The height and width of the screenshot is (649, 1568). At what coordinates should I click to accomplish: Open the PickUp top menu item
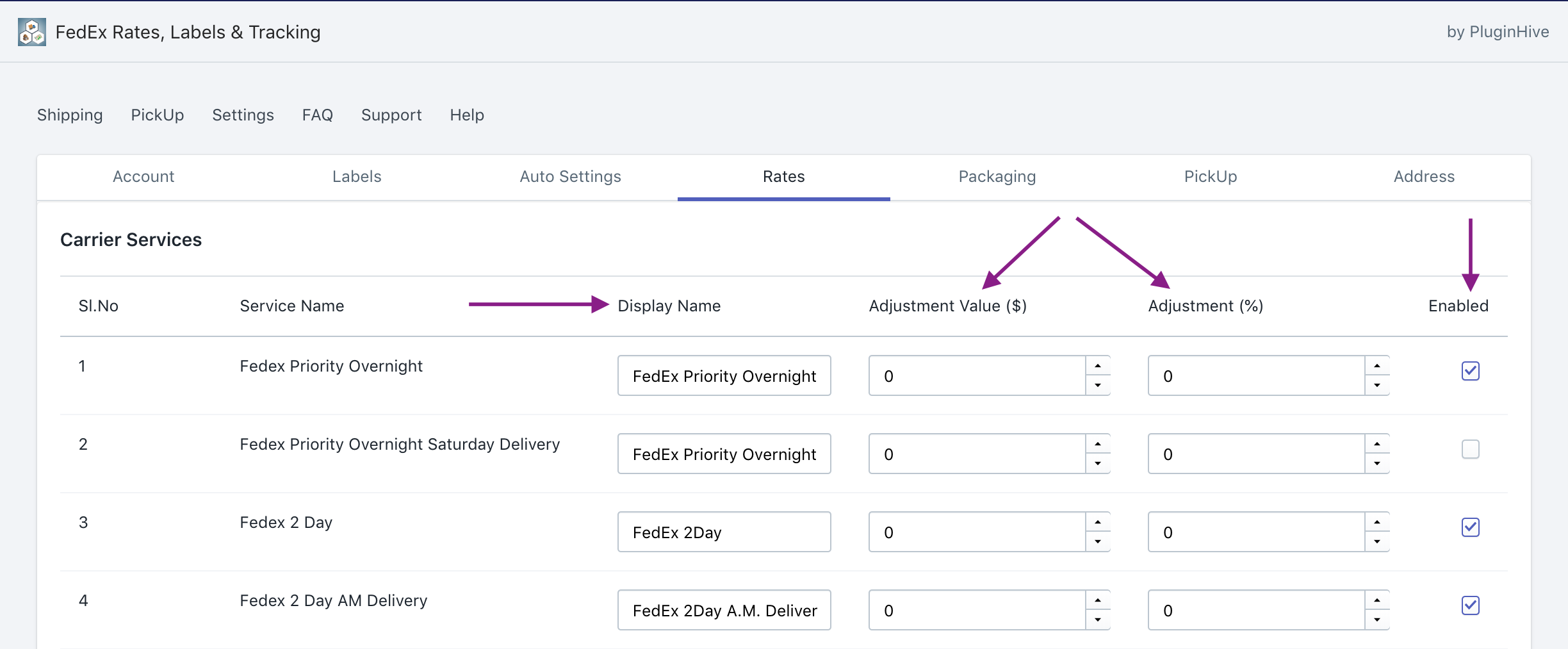[x=158, y=115]
